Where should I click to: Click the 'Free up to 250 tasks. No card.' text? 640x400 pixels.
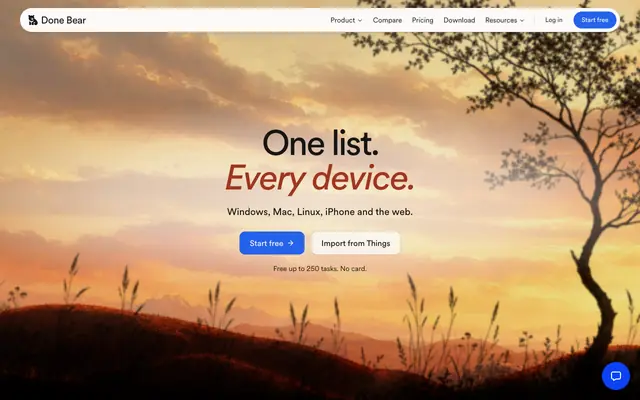[320, 269]
